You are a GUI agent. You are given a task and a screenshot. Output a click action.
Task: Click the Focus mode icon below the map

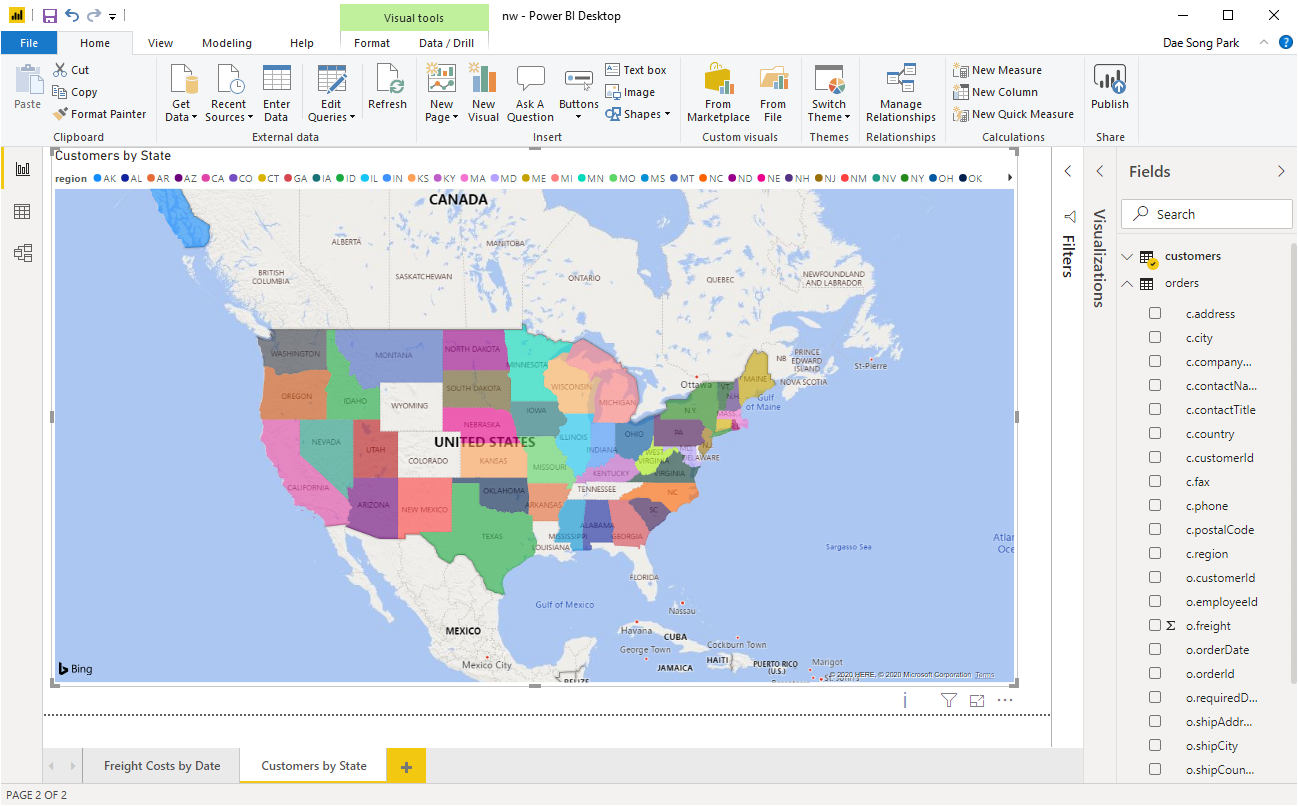pos(977,701)
